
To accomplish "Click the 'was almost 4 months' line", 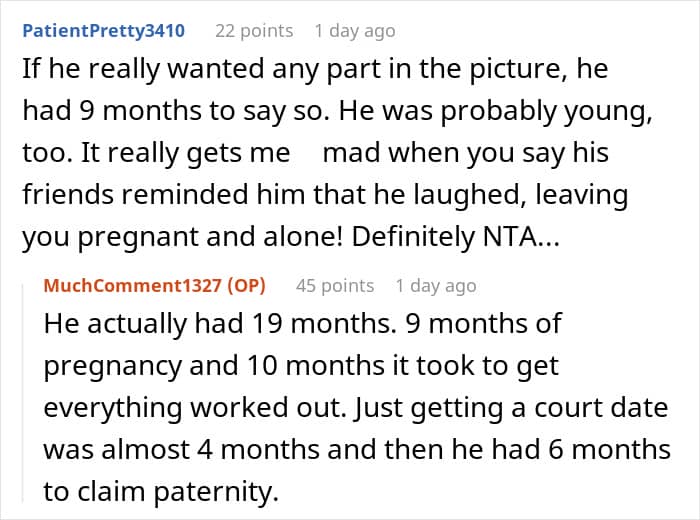I will 355,450.
